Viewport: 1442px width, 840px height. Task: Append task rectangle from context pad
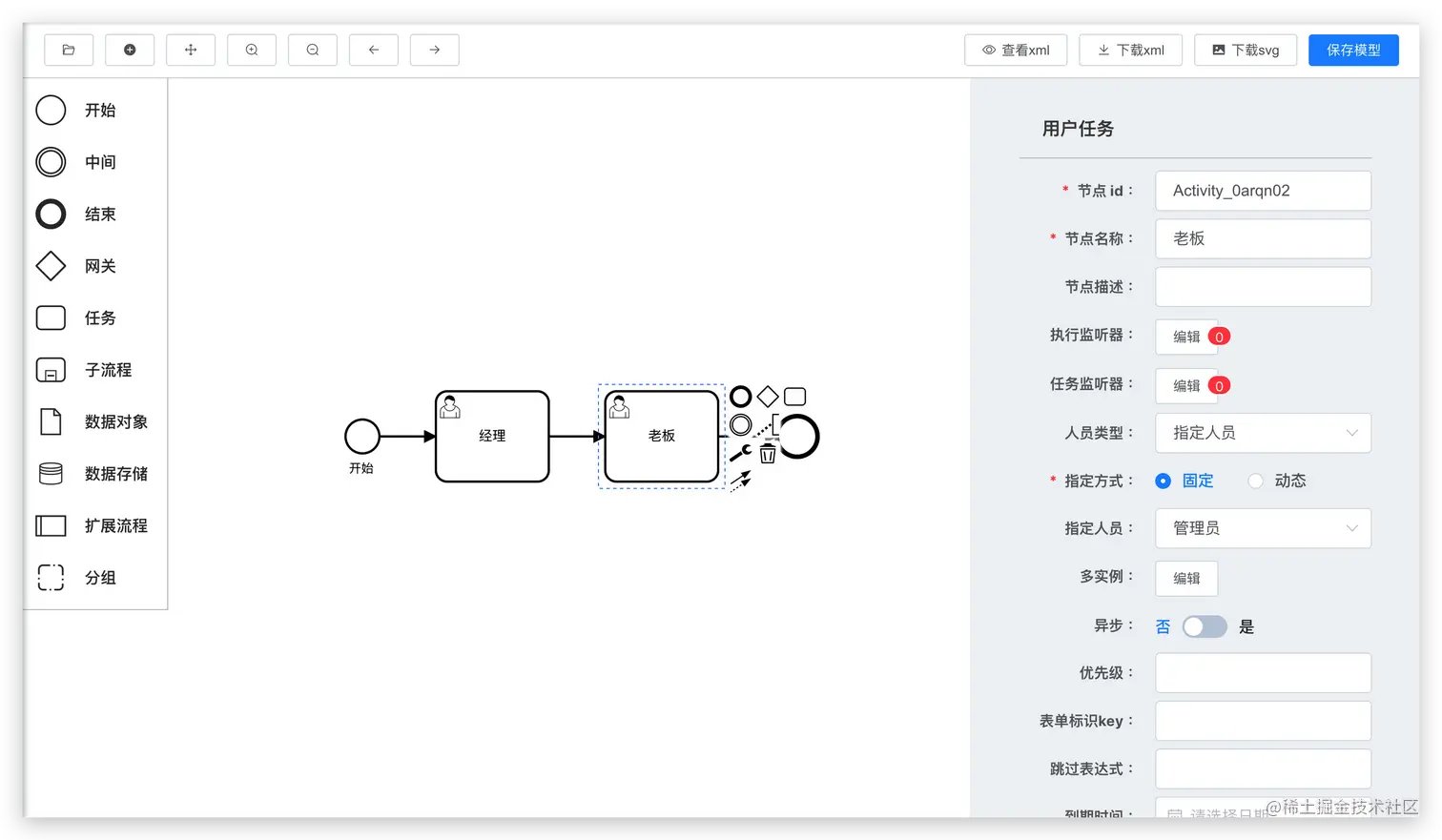[x=794, y=396]
